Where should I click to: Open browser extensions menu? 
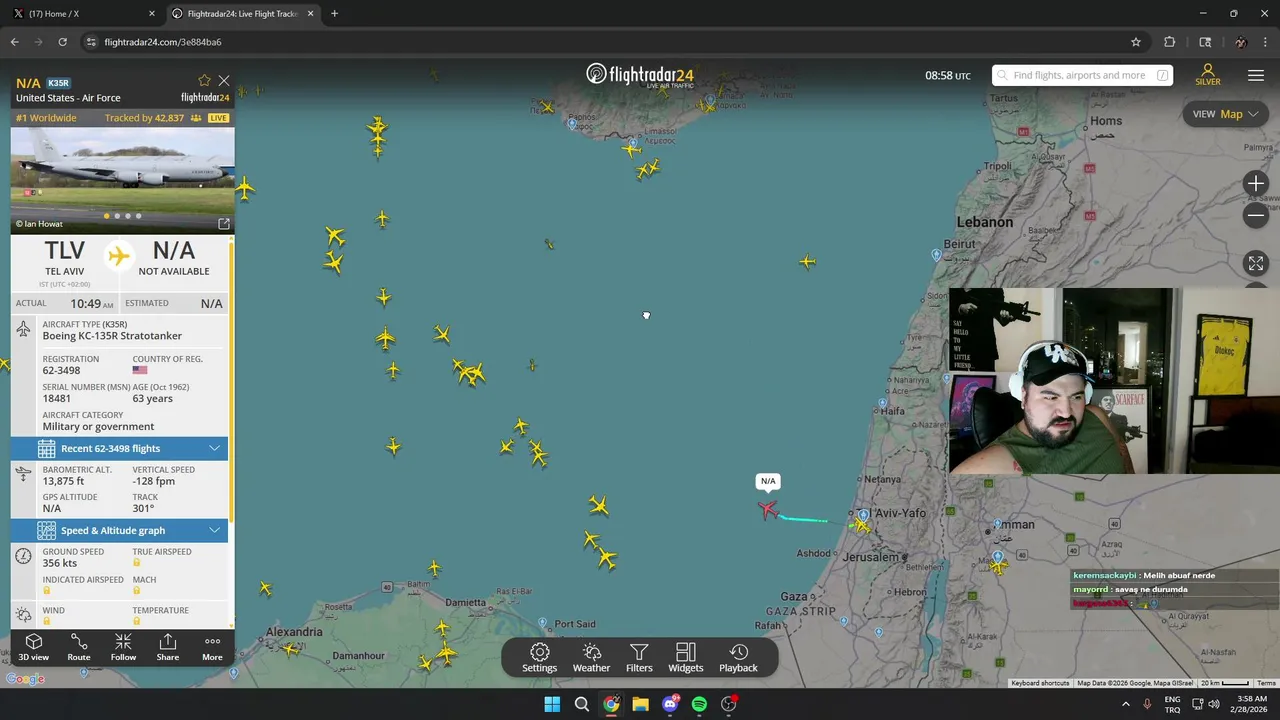(x=1169, y=42)
